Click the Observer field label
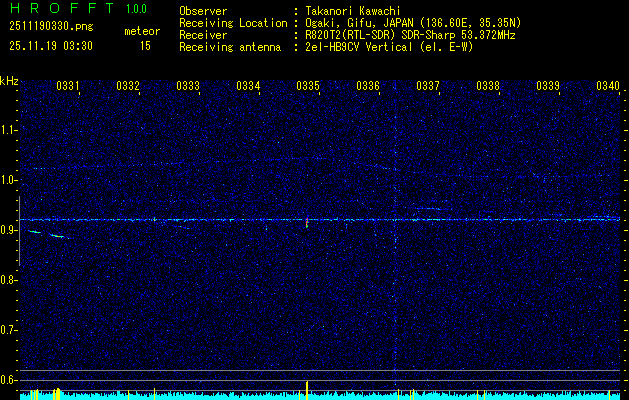Screen dimensions: 629x400 pyautogui.click(x=203, y=11)
